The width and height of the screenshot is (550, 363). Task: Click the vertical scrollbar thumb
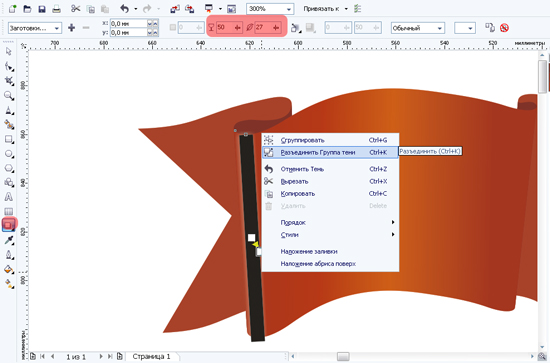click(x=543, y=77)
